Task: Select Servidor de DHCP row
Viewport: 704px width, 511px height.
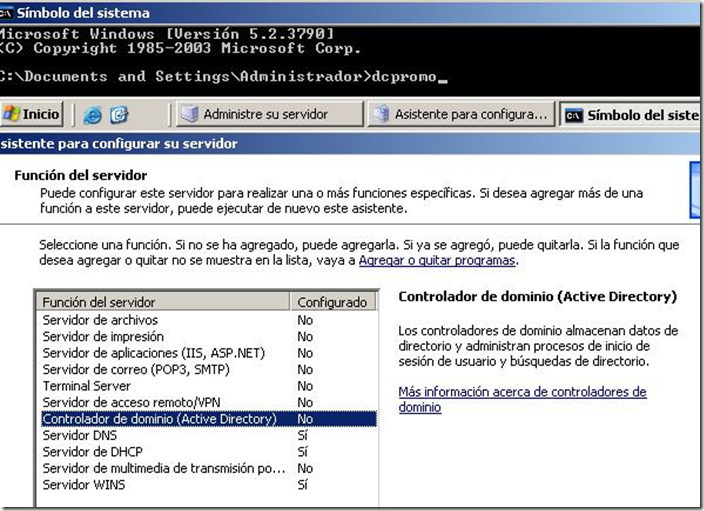Action: [209, 452]
